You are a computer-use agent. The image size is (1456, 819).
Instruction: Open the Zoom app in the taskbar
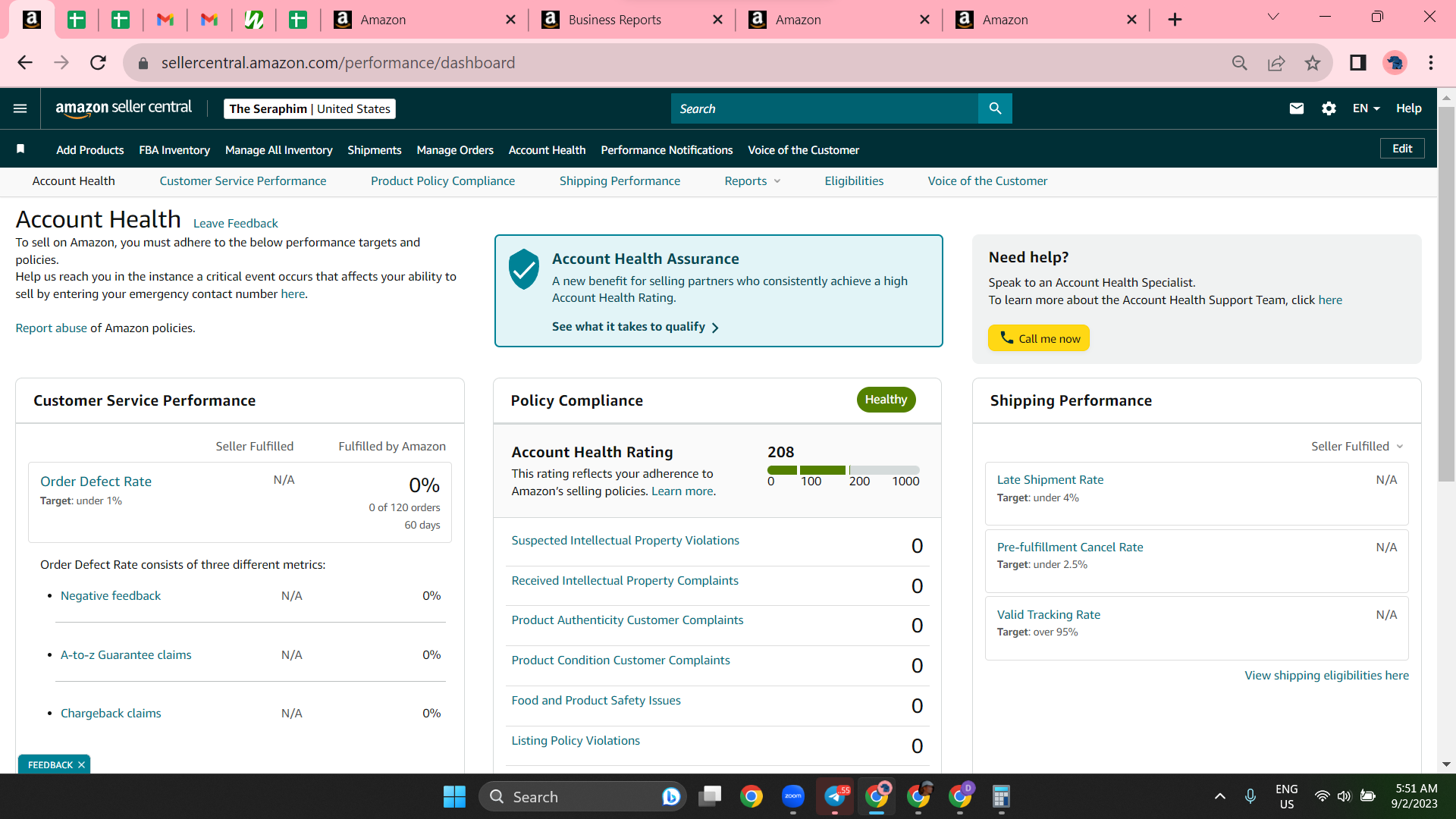(x=793, y=796)
